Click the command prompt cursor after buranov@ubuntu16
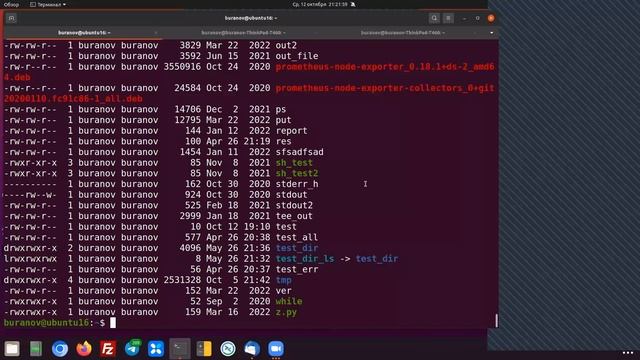Image resolution: width=640 pixels, height=360 pixels. click(113, 322)
